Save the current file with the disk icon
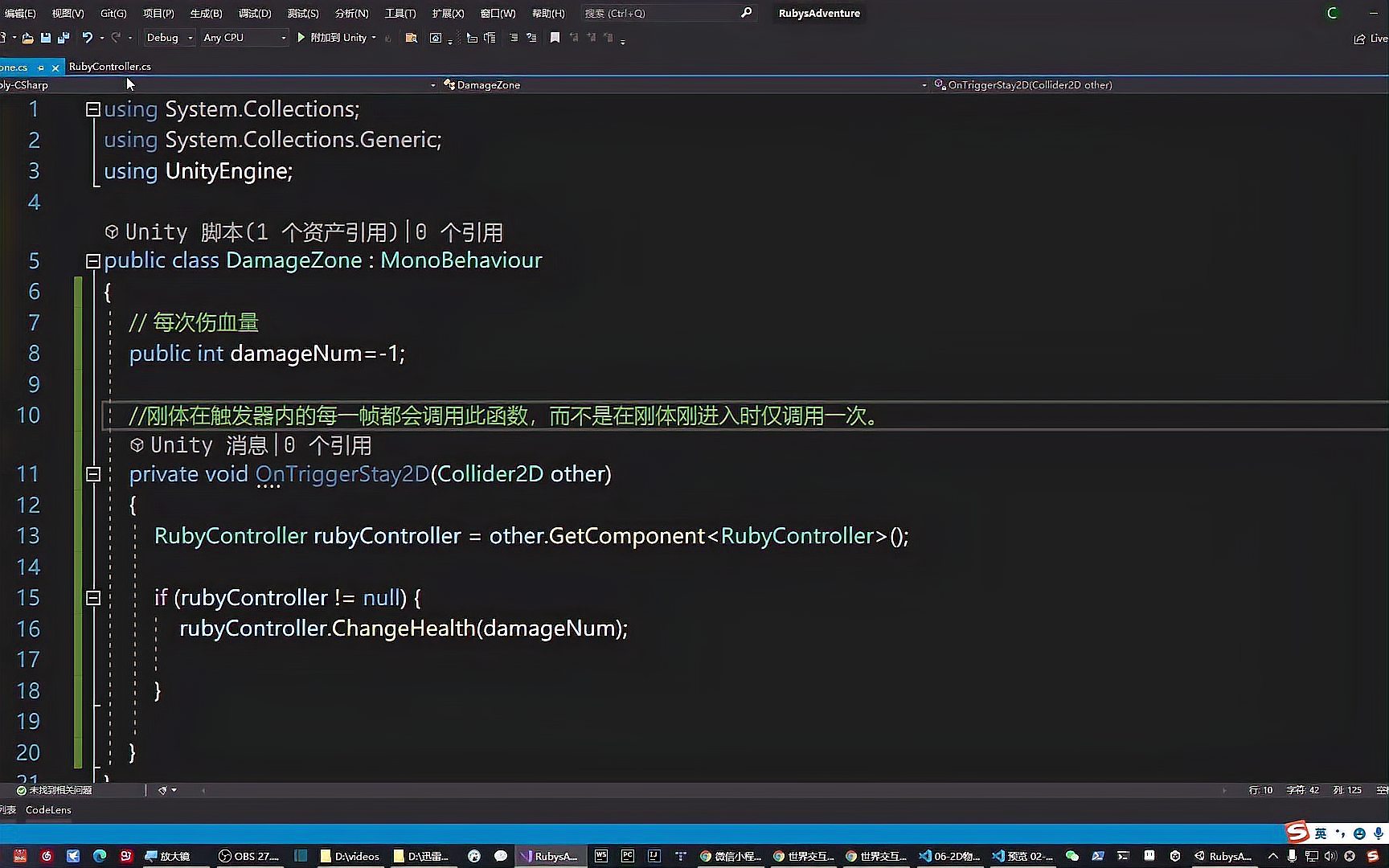Viewport: 1389px width, 868px height. click(x=44, y=38)
